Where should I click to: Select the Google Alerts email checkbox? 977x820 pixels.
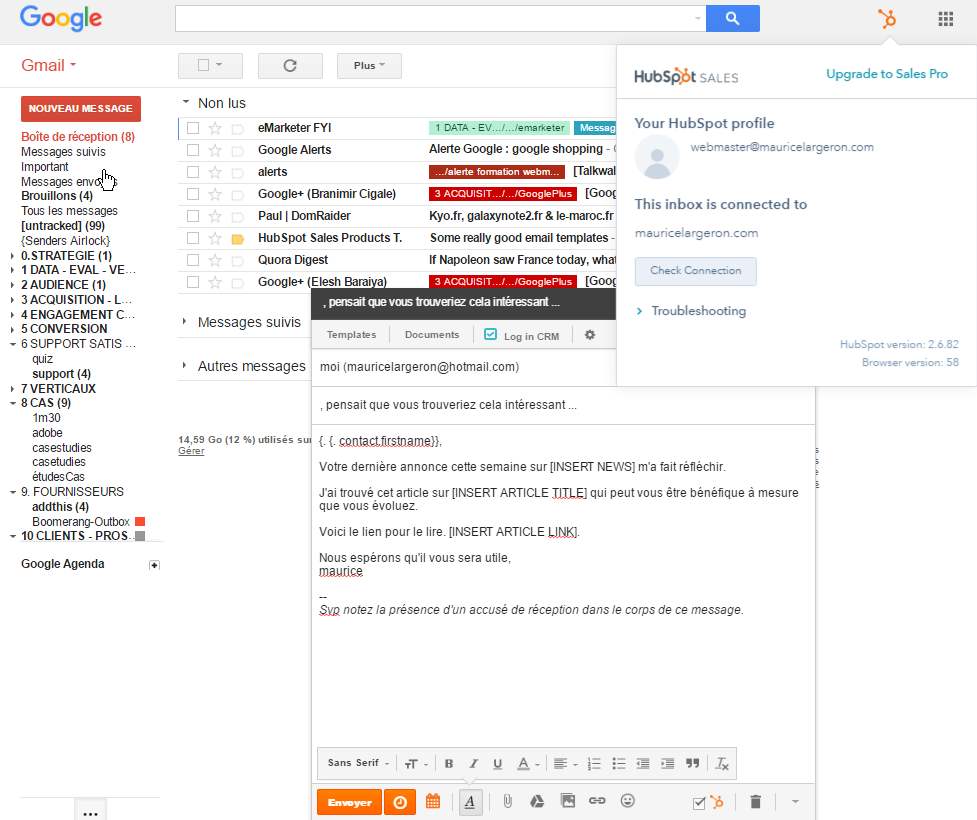pos(193,150)
